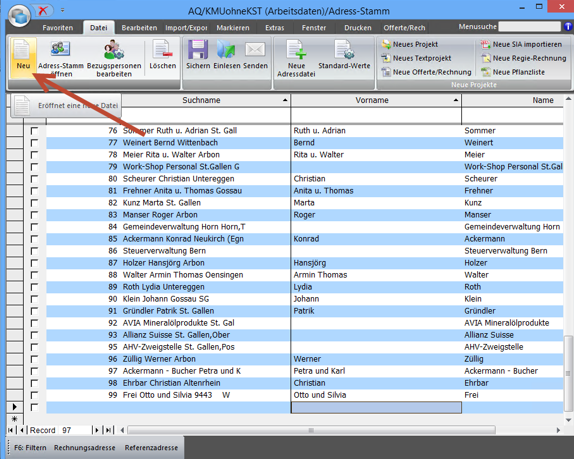Click Vorname filter field under header

376,116
